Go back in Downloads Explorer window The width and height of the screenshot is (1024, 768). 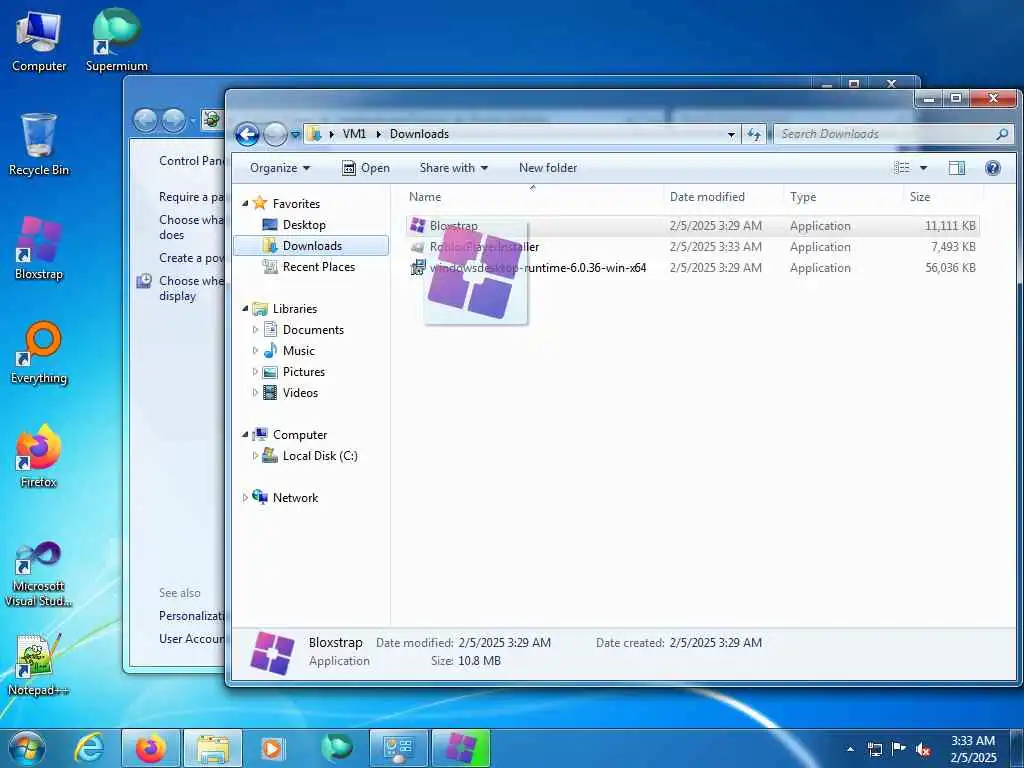tap(247, 135)
